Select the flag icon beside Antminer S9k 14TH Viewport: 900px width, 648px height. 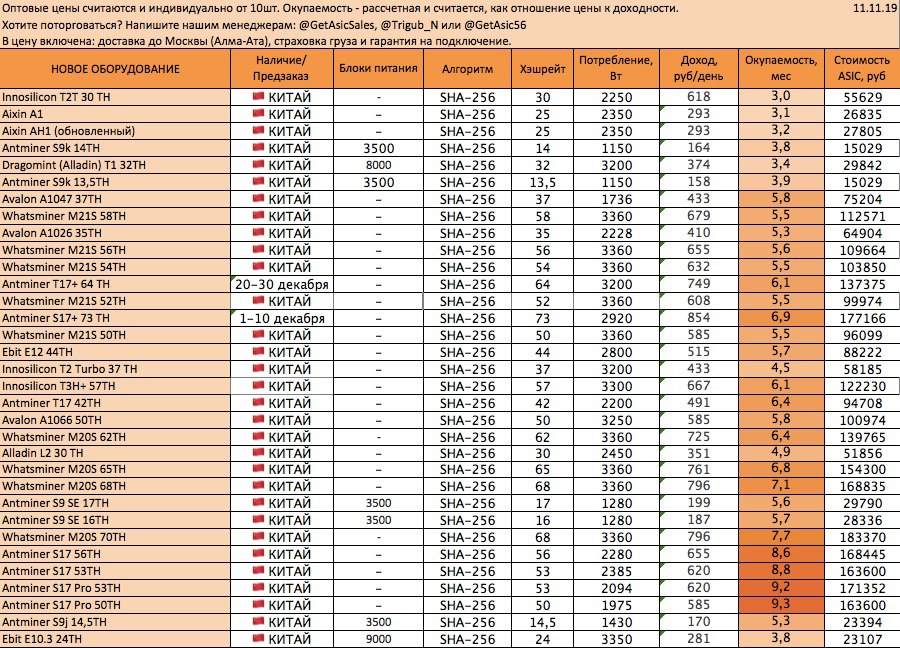[258, 148]
